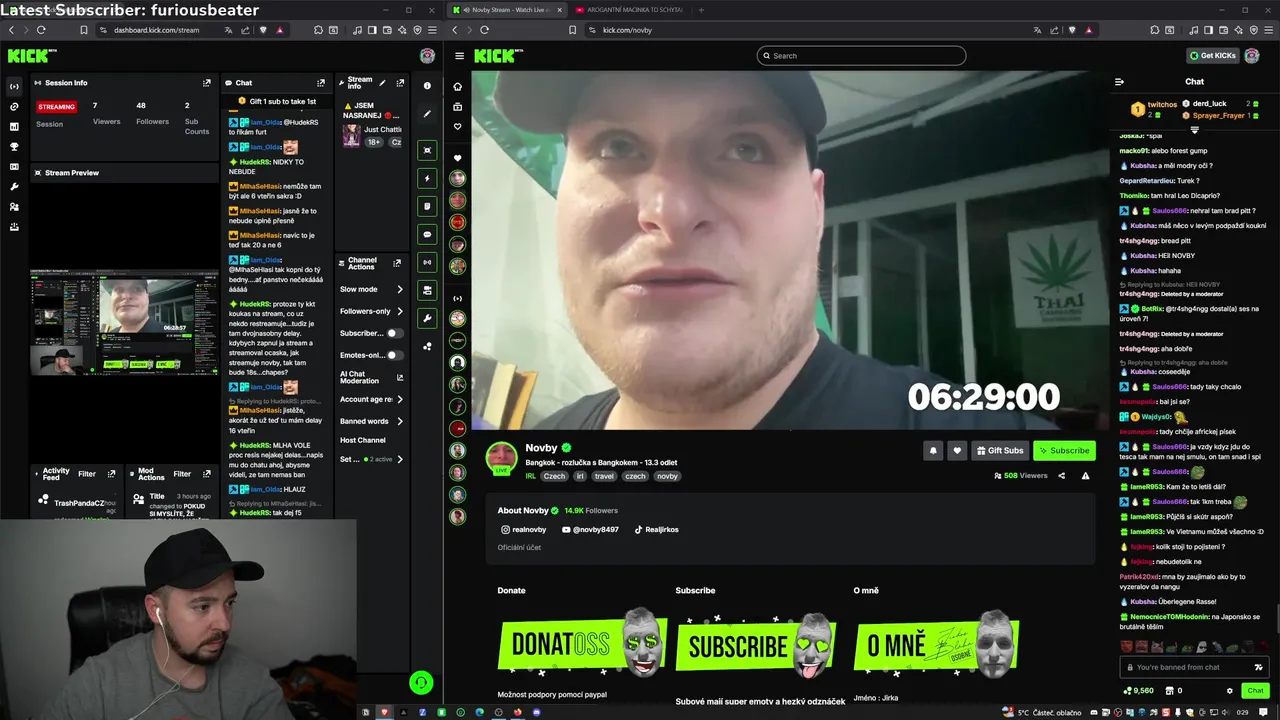
Task: Click chat bubble icon in dashboard toolbar
Action: [427, 234]
